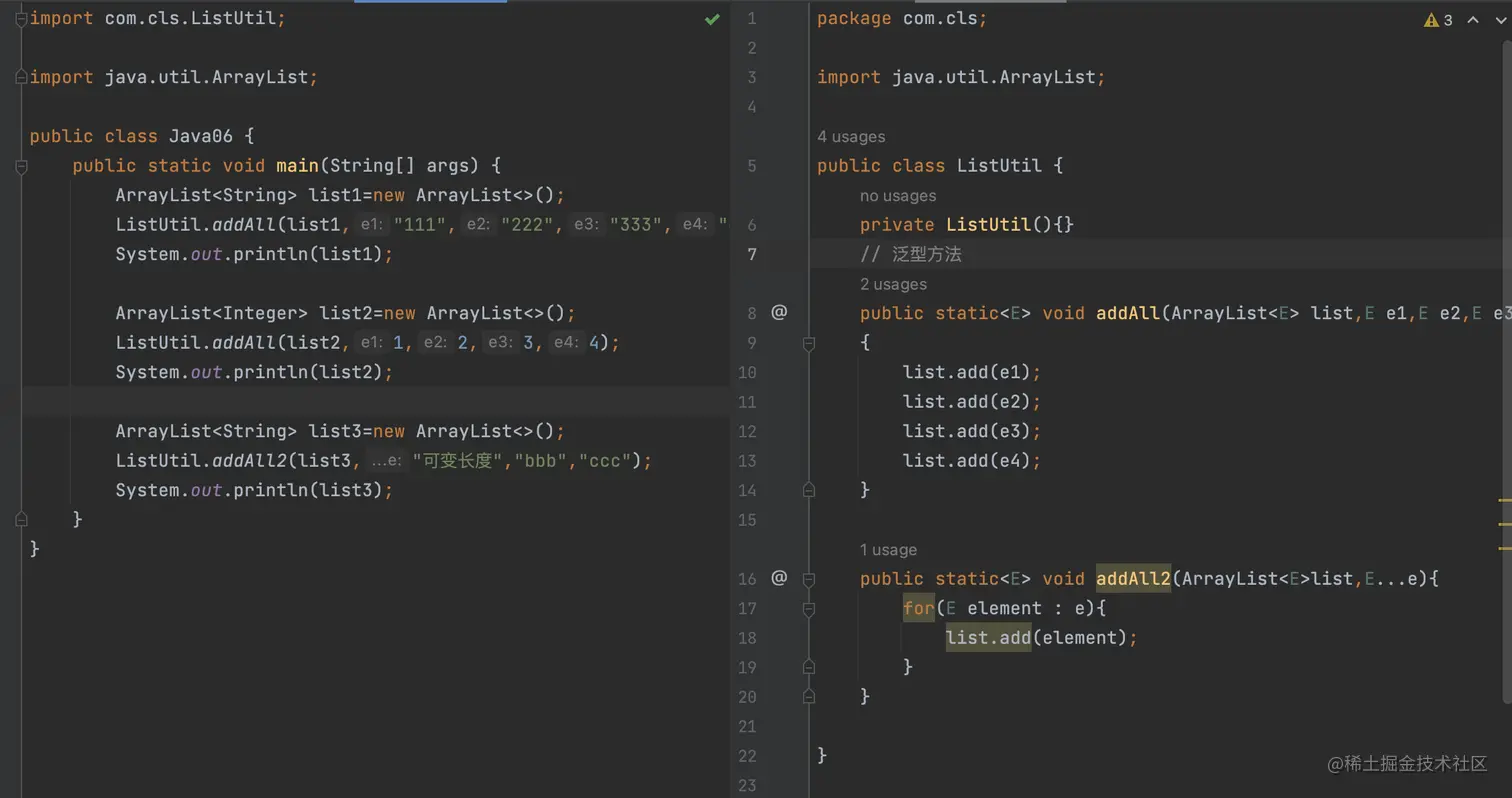The width and height of the screenshot is (1512, 798).
Task: Click the e1: parameter hint in list1 addAll call
Action: [x=372, y=225]
